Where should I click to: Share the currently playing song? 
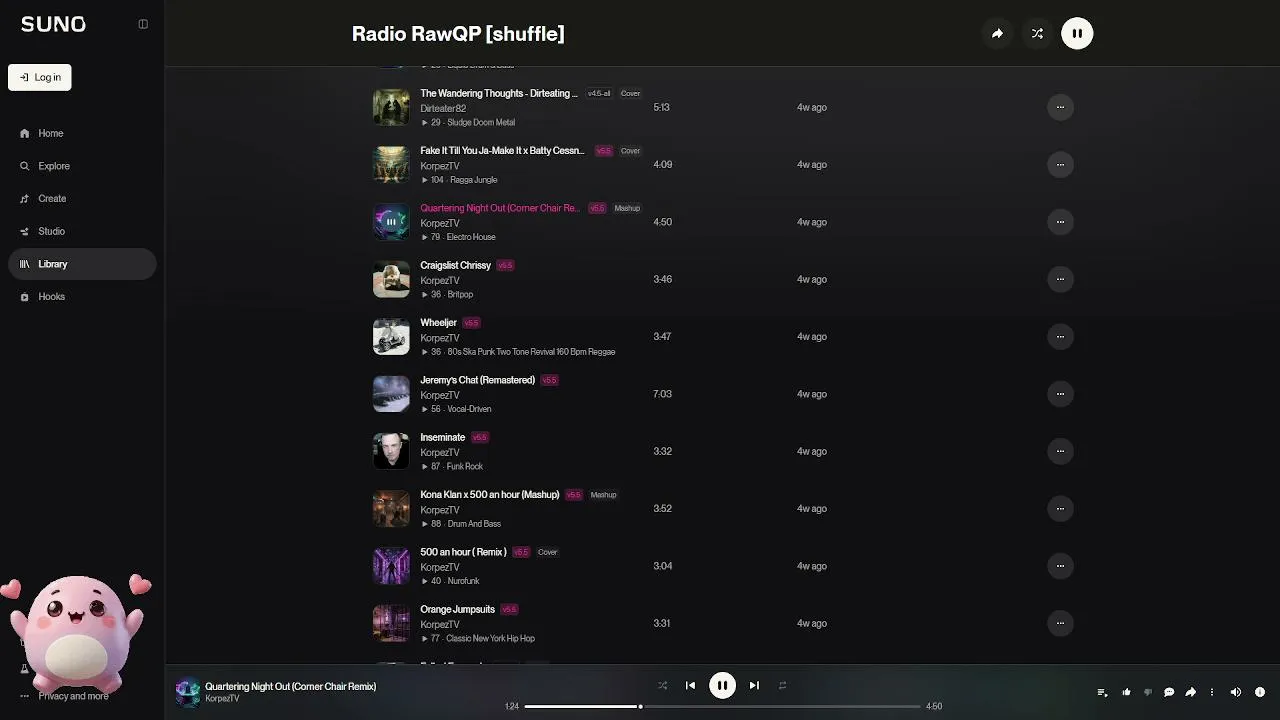coord(1190,692)
